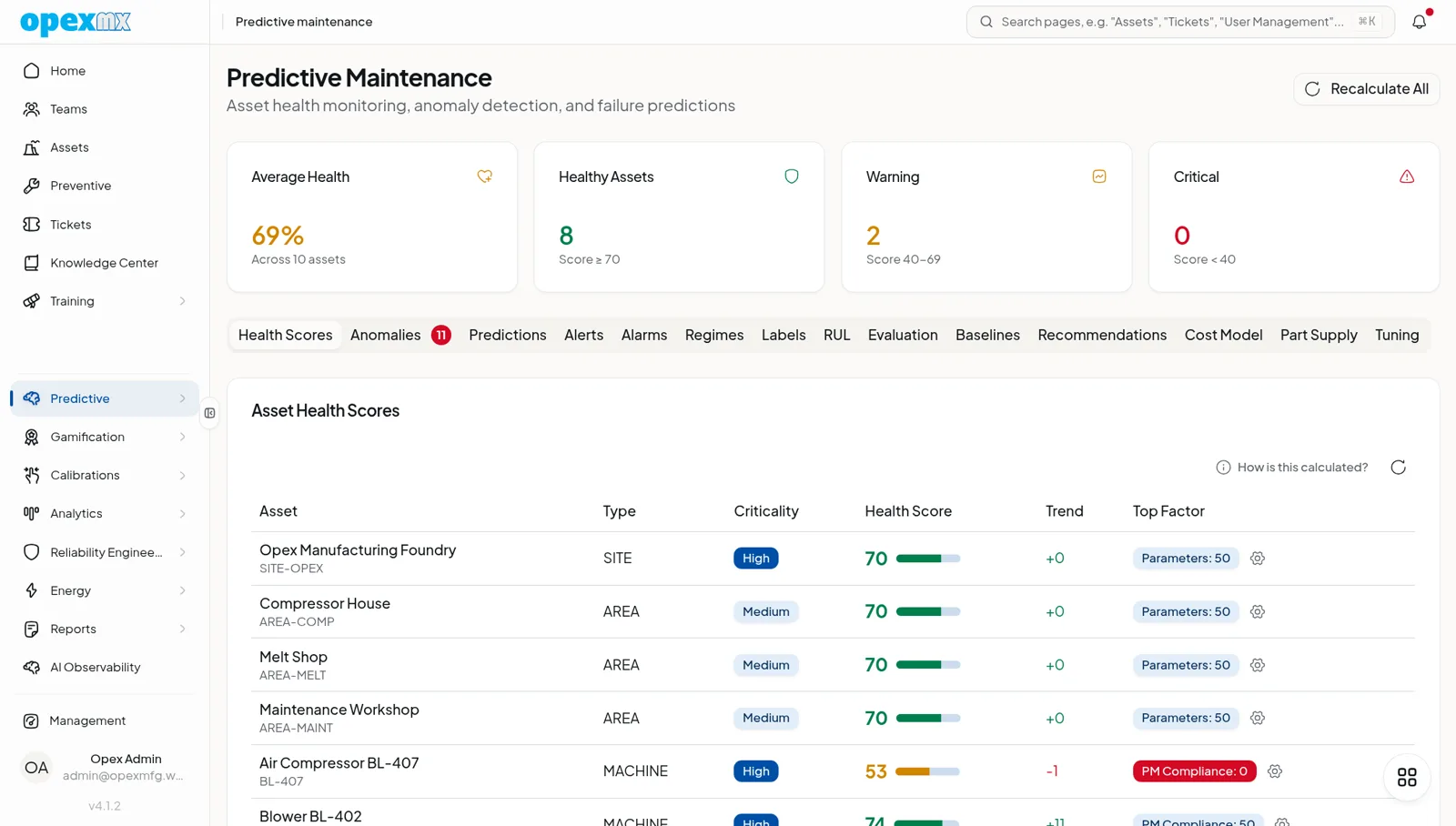Screen dimensions: 1456x826
Task: Expand the Calibrations sidebar section
Action: [x=105, y=476]
